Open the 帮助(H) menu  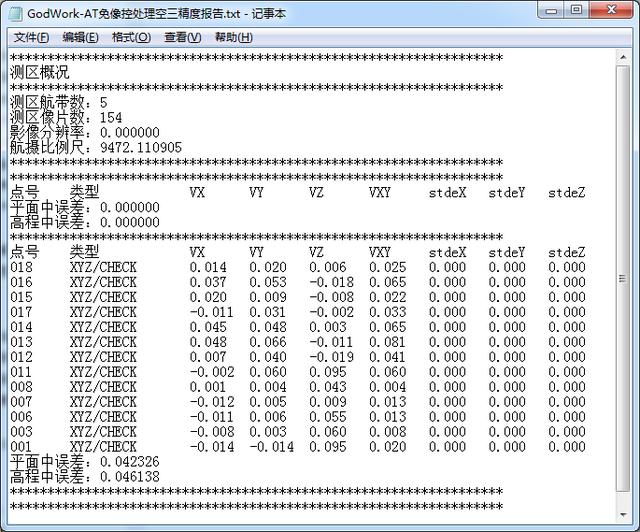point(233,37)
